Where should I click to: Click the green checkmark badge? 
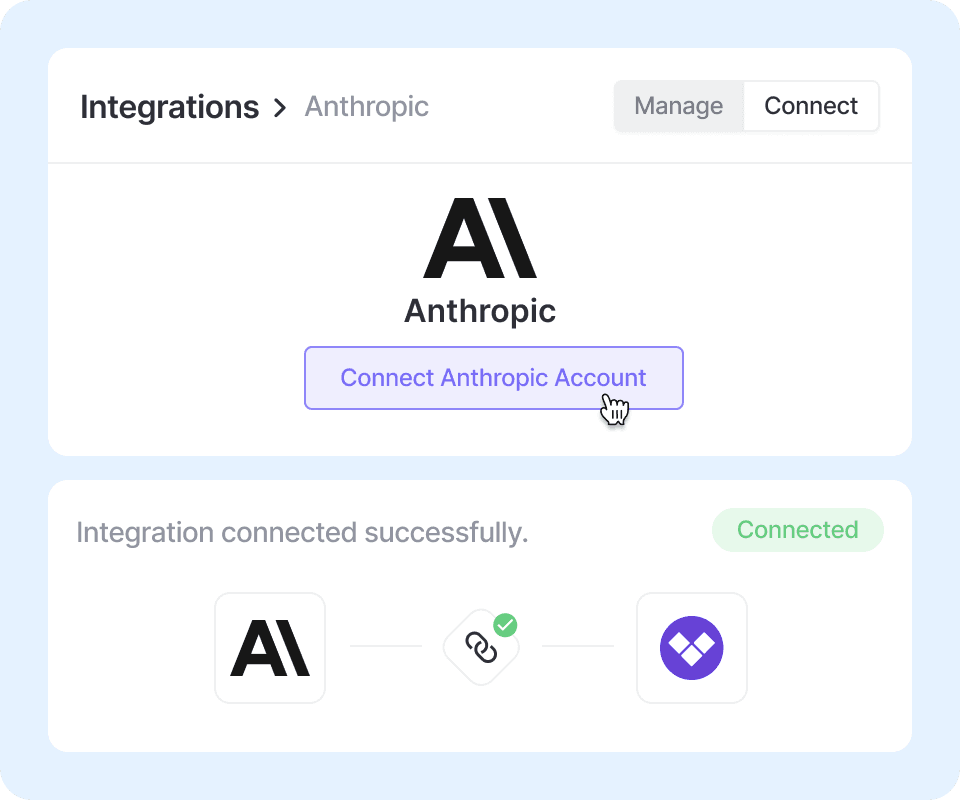pyautogui.click(x=506, y=626)
